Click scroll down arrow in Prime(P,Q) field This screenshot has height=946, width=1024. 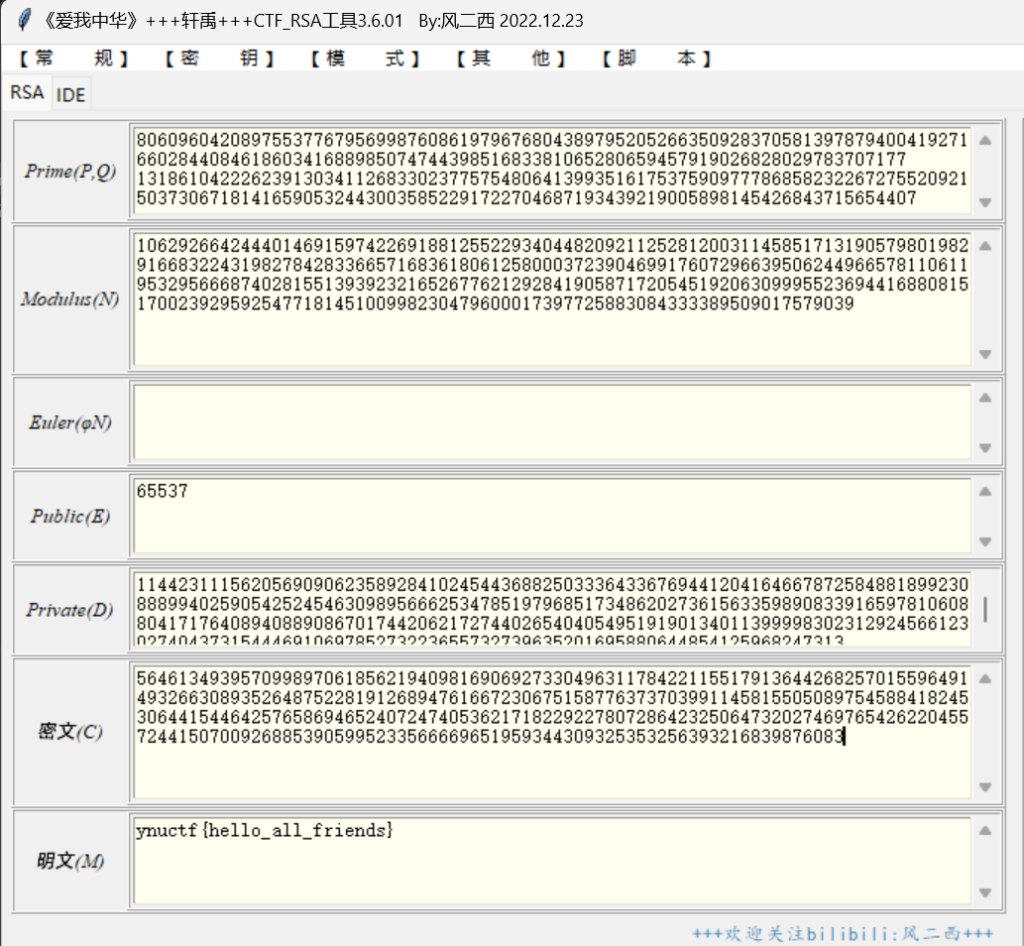[985, 202]
